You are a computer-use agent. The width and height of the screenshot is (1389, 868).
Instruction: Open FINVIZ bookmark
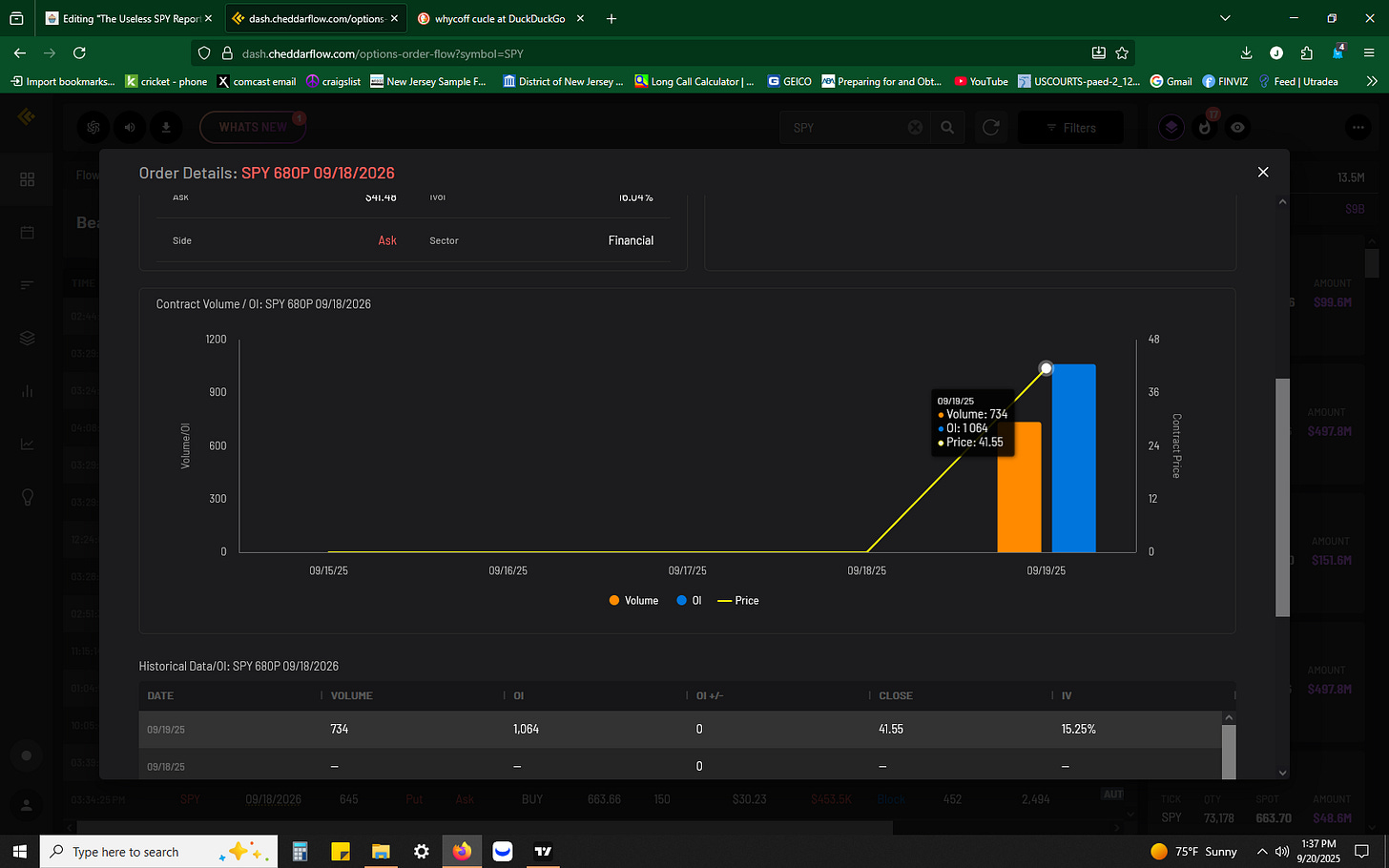1225,81
